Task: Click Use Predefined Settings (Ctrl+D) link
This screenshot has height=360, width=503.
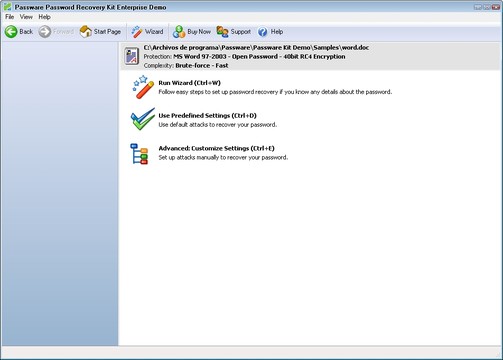Action: [x=207, y=115]
